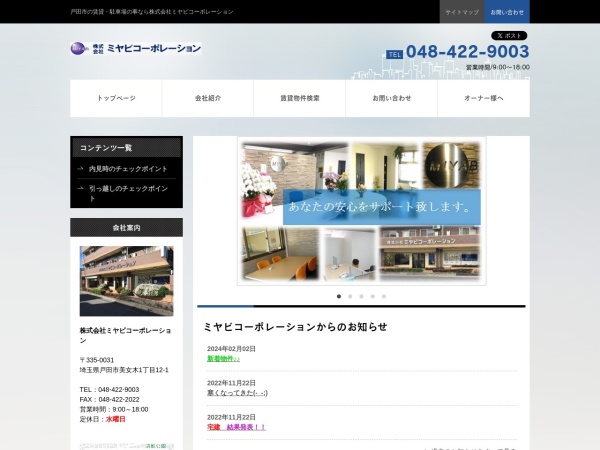Click the 会社案内 sidebar heading
Image resolution: width=600 pixels, height=450 pixels.
point(126,228)
